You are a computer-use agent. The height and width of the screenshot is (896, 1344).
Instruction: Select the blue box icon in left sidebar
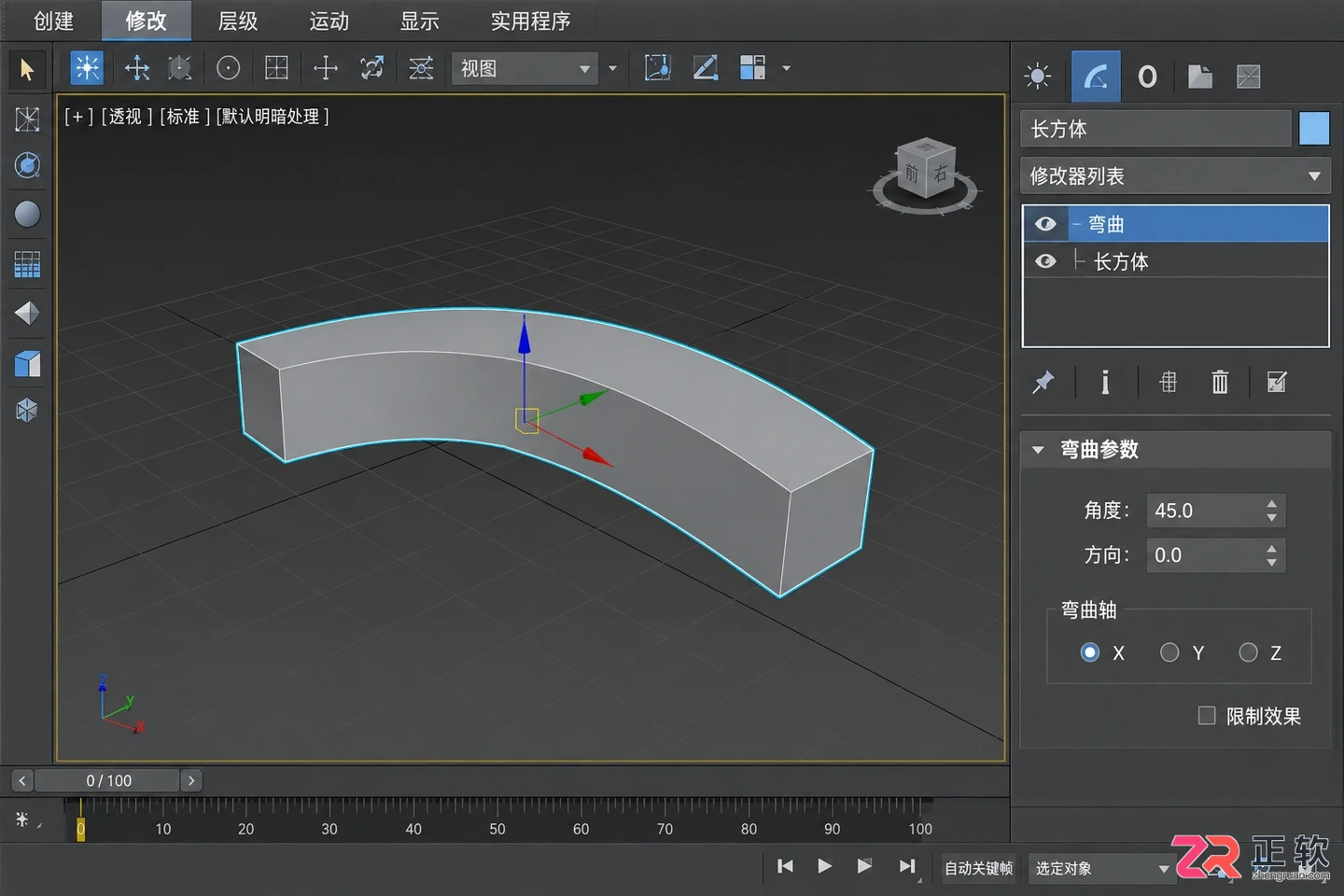click(27, 363)
